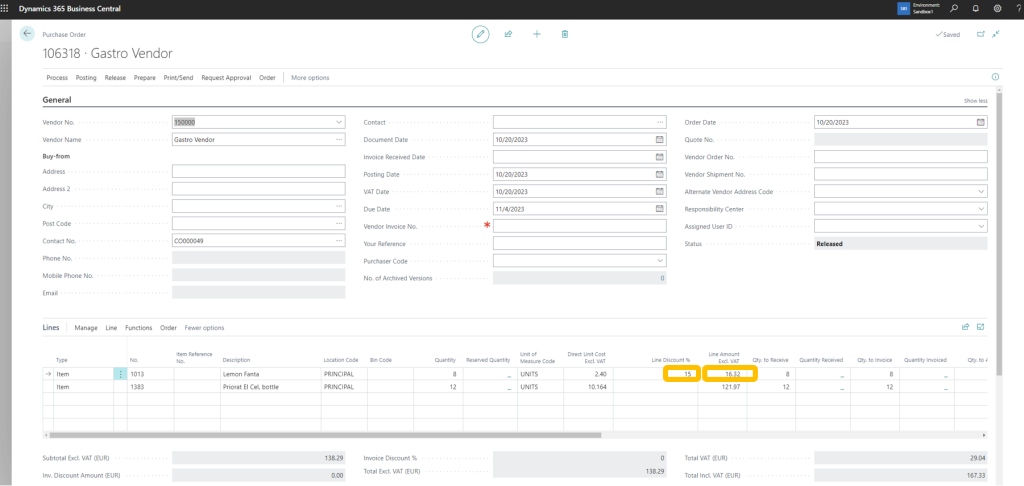The width and height of the screenshot is (1024, 486).
Task: Expand Alternate Vendor Address Code dropdown
Action: [981, 191]
